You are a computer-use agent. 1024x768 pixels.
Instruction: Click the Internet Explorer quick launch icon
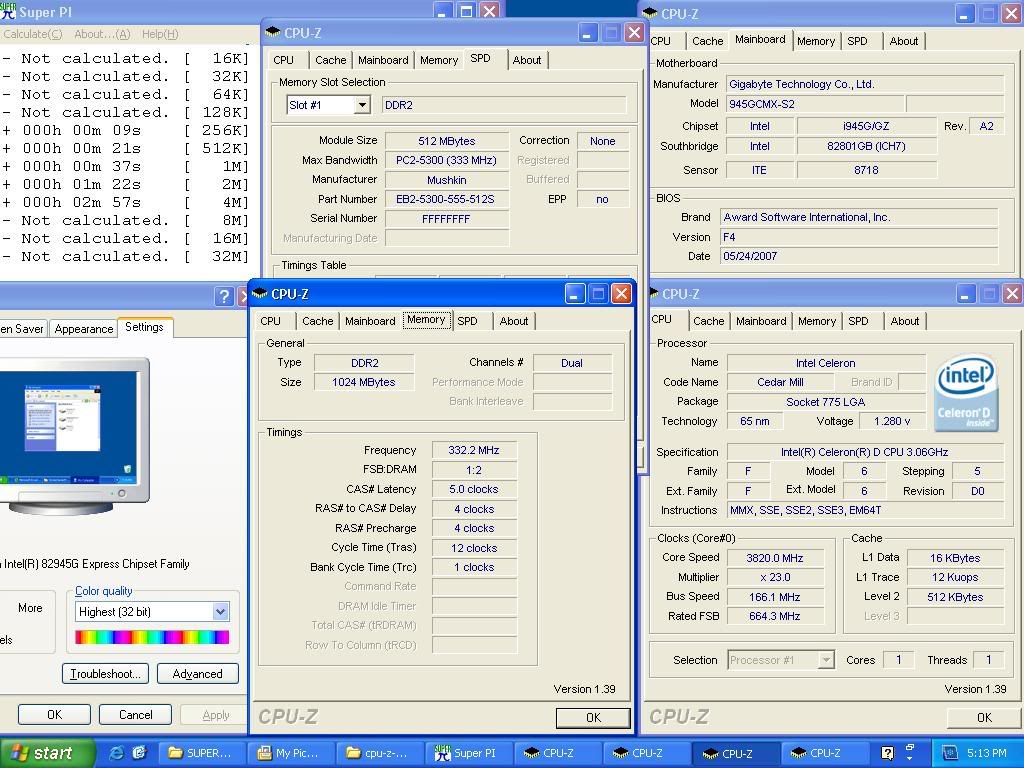(117, 753)
